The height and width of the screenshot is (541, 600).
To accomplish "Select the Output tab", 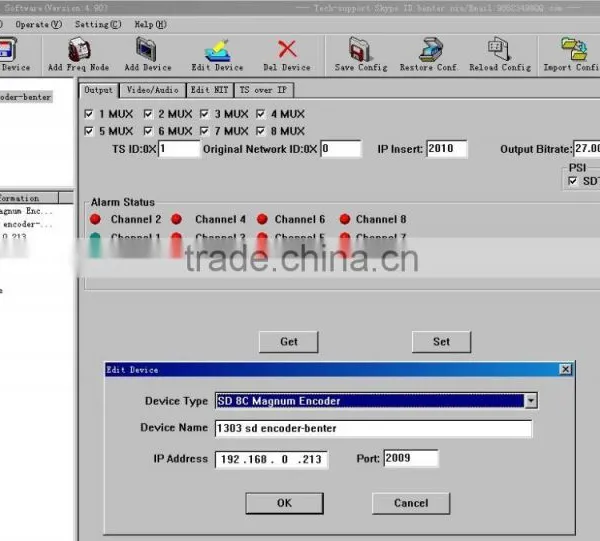I will pos(99,90).
